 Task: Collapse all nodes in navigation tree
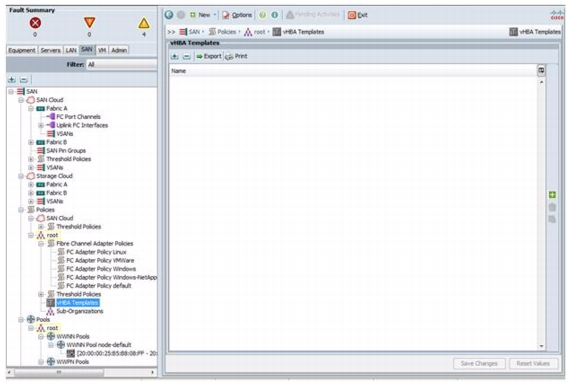coord(24,79)
